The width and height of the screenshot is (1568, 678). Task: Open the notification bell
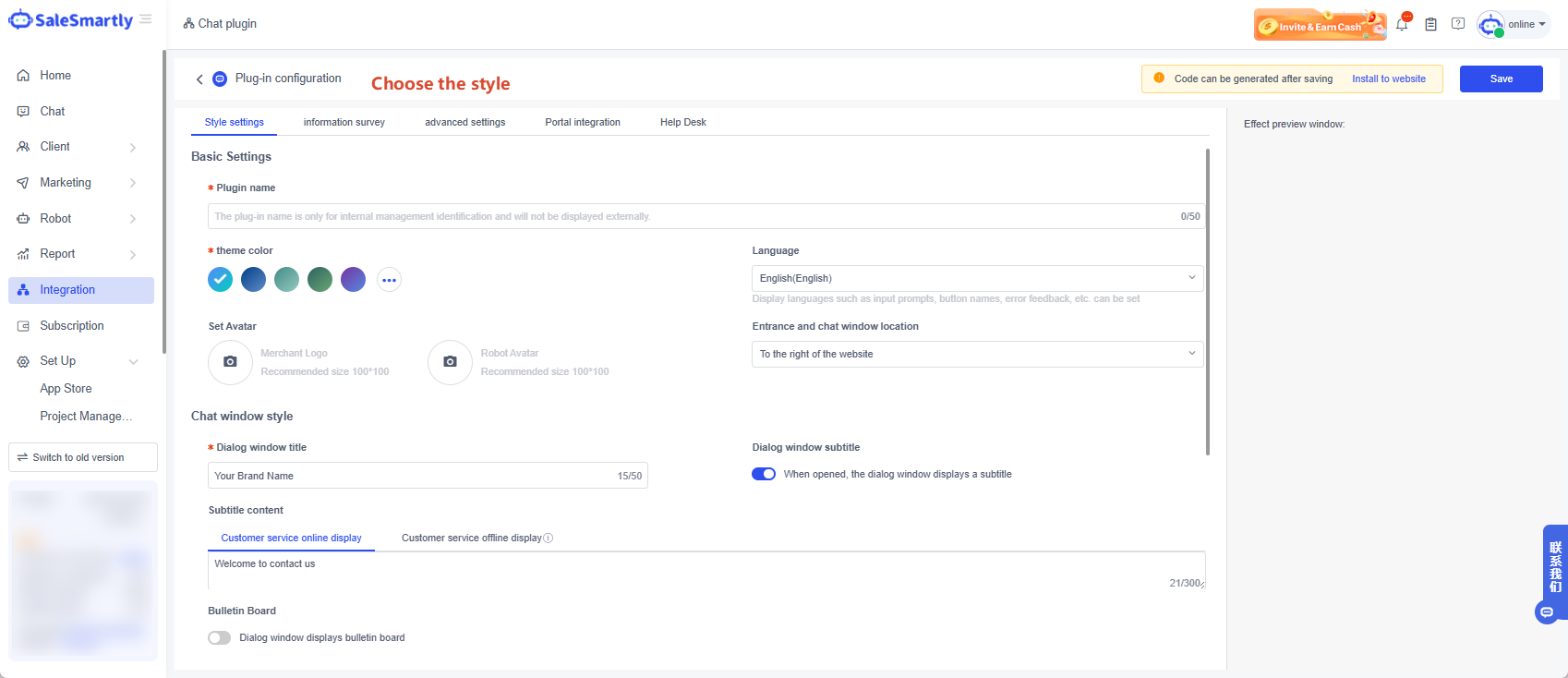click(x=1402, y=24)
